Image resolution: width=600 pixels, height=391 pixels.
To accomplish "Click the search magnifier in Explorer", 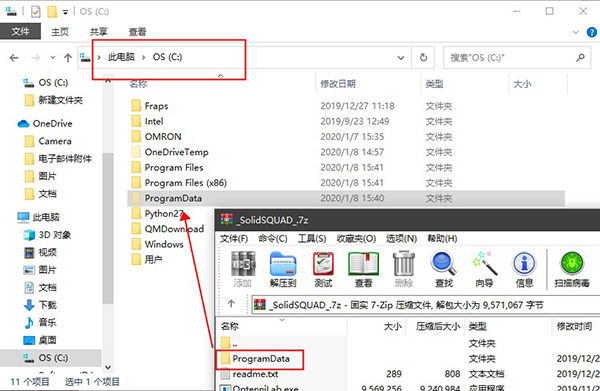I will [x=580, y=57].
